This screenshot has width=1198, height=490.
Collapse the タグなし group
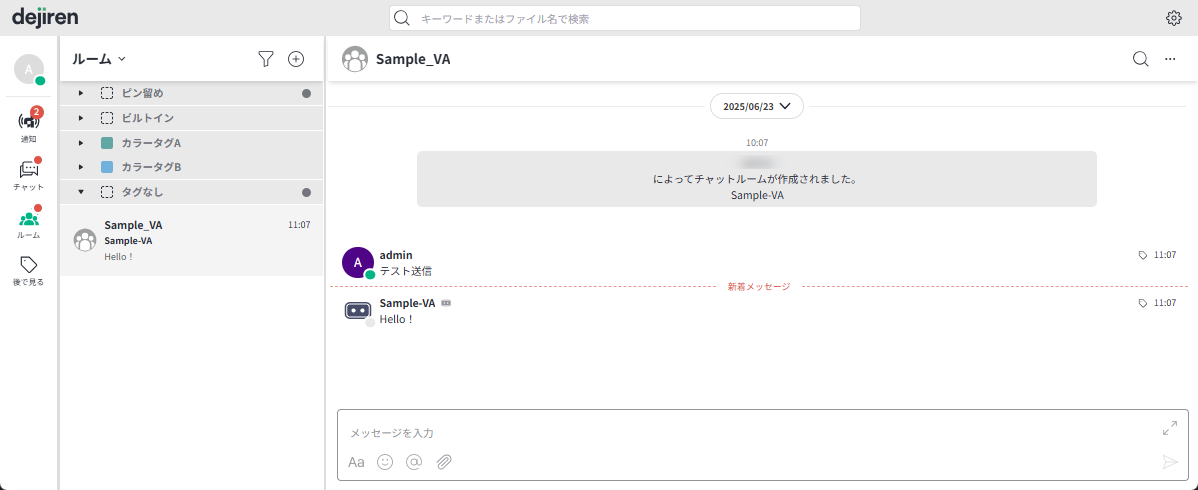[81, 192]
